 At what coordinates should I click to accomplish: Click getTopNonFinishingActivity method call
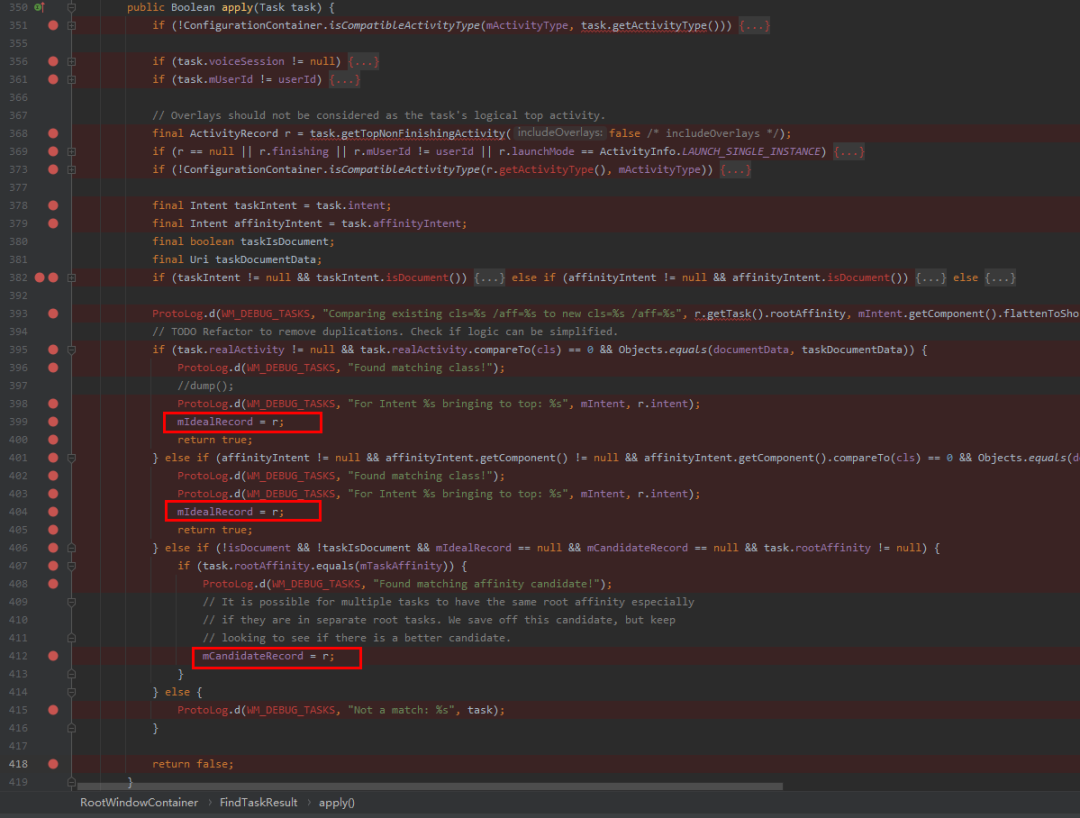pos(407,134)
